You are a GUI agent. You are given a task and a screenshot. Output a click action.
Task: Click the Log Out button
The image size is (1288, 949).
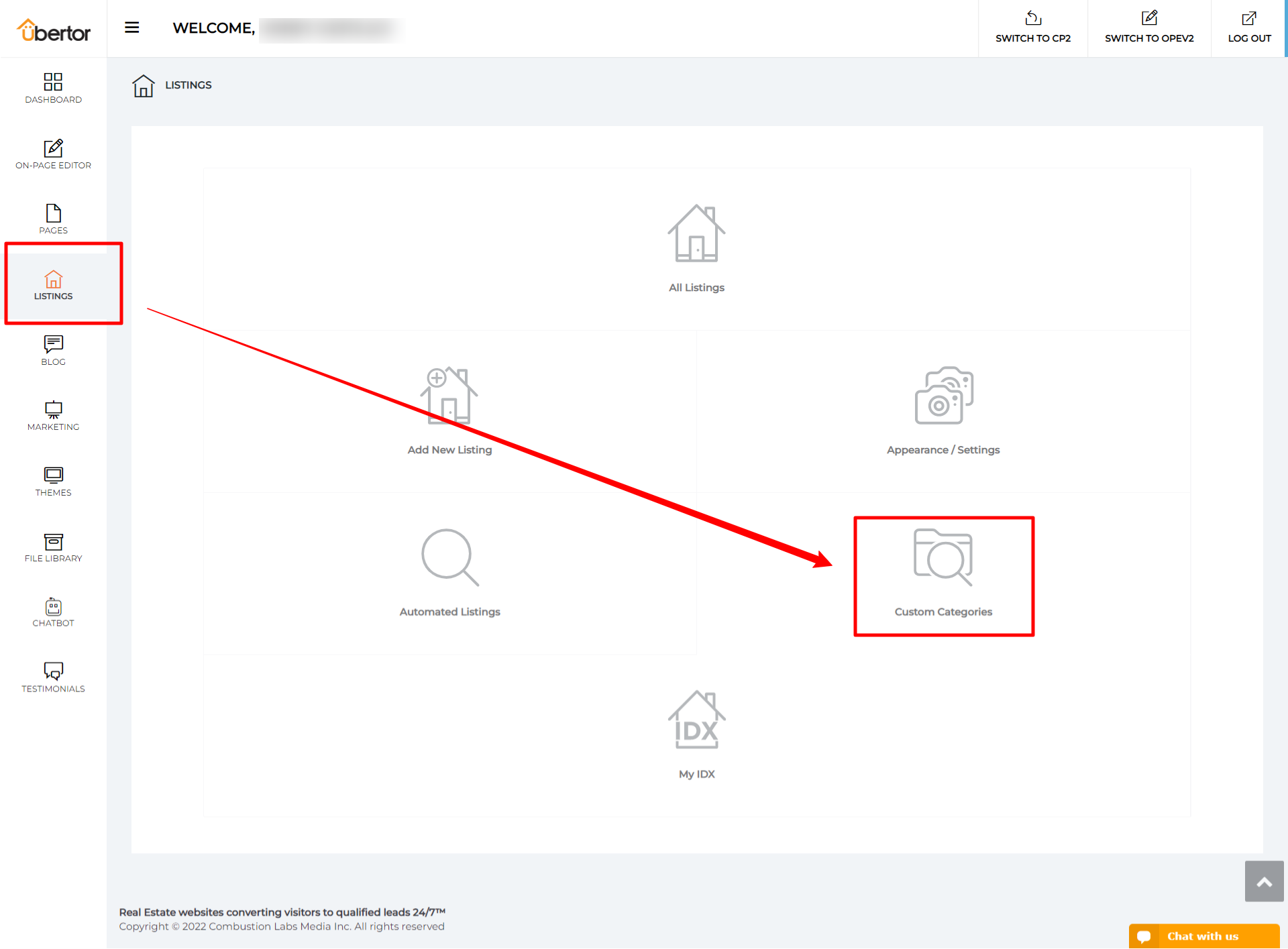[1248, 27]
